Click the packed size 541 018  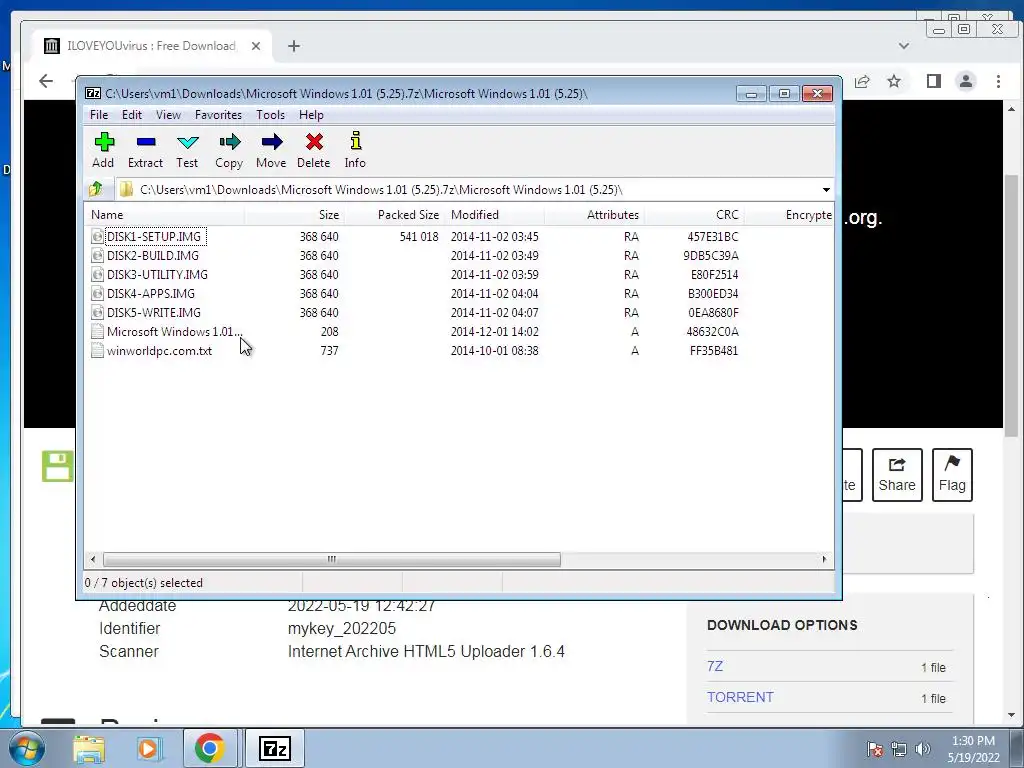[419, 236]
